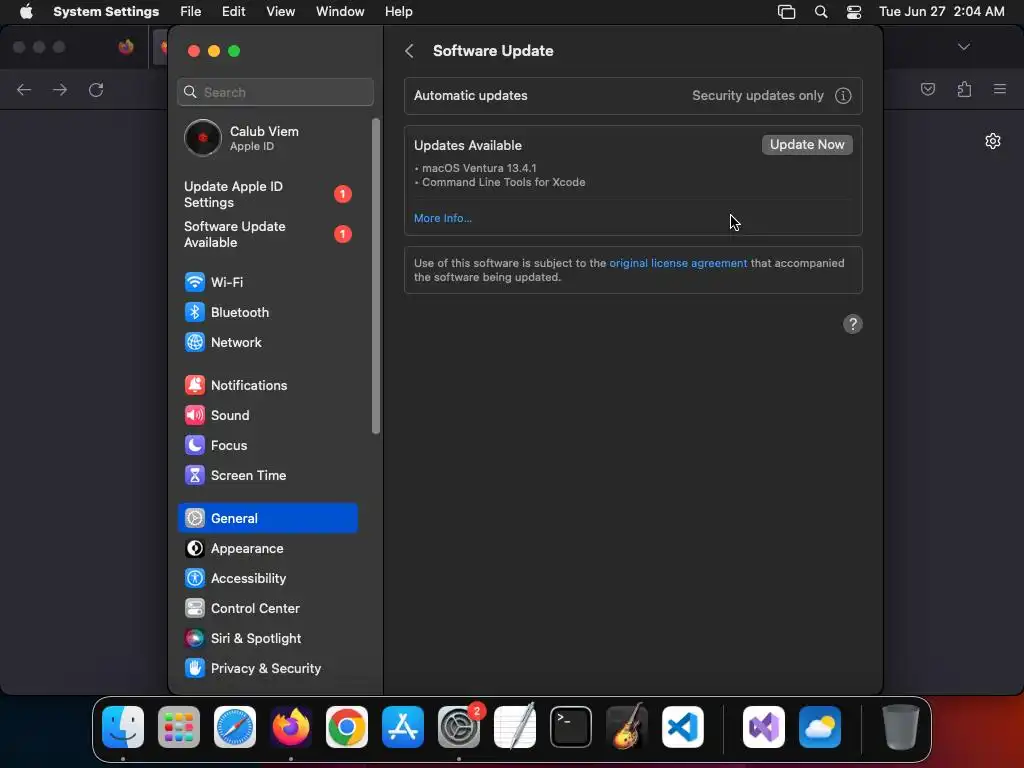Open Siri & Spotlight settings
Image resolution: width=1024 pixels, height=768 pixels.
pyautogui.click(x=268, y=639)
